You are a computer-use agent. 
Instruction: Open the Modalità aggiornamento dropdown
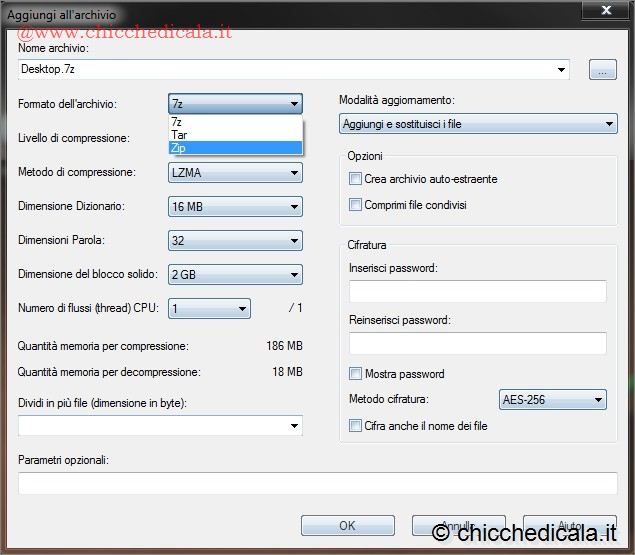tap(477, 125)
